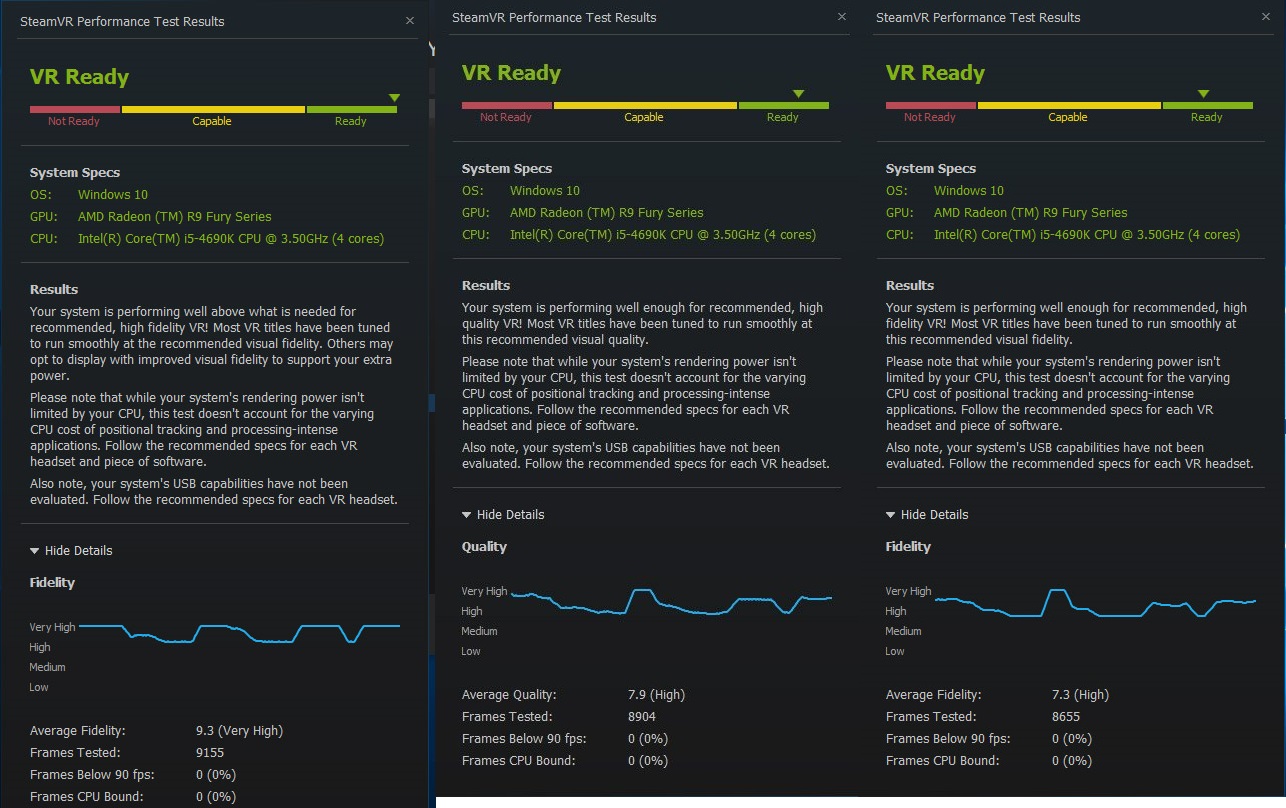Click Frames CPU Bound label in right window
Screen dimensions: 1286x808
click(x=942, y=761)
